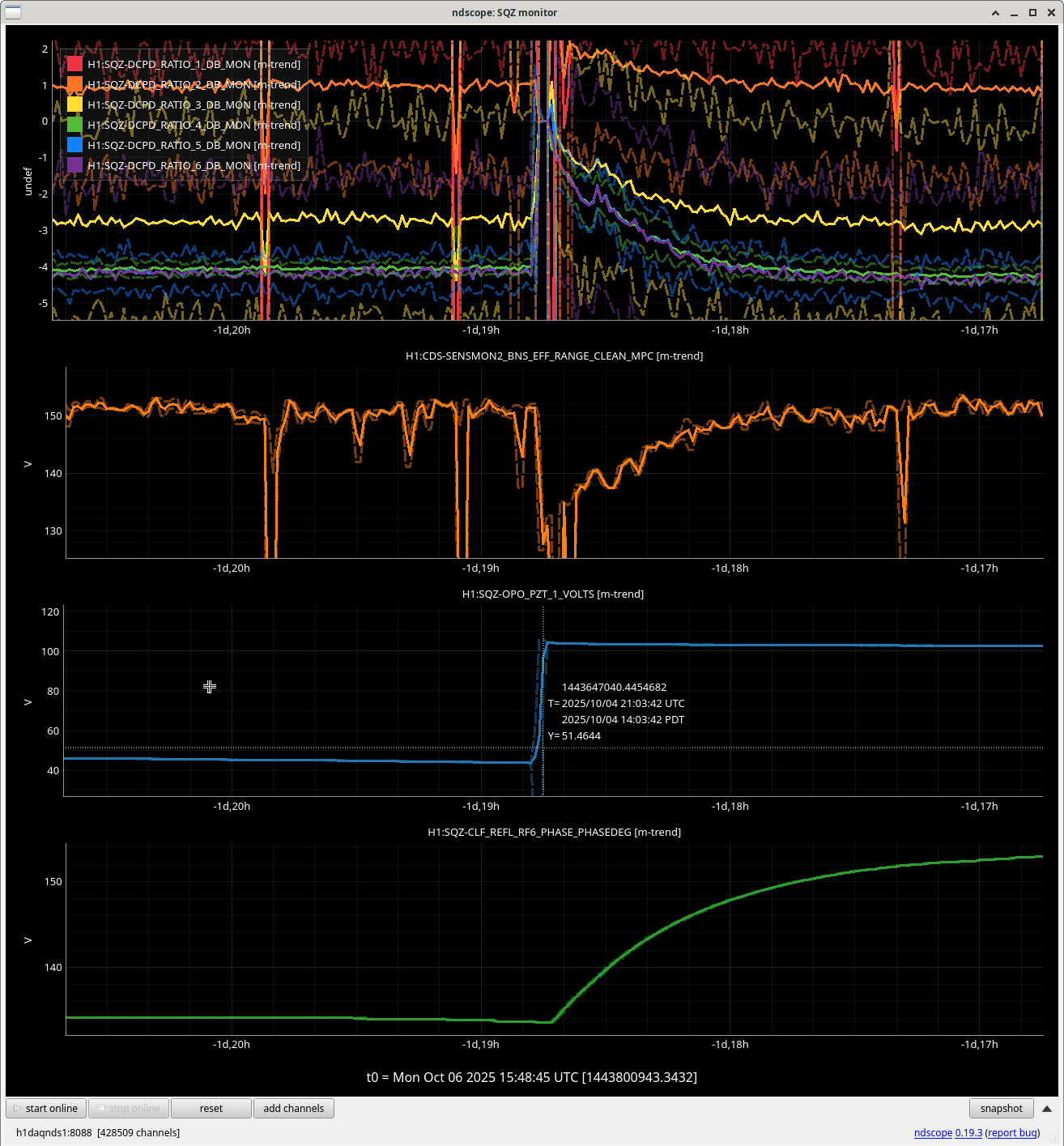This screenshot has width=1064, height=1146.
Task: Click the purple RATIO_6_DB_MON legend swatch
Action: tap(74, 165)
